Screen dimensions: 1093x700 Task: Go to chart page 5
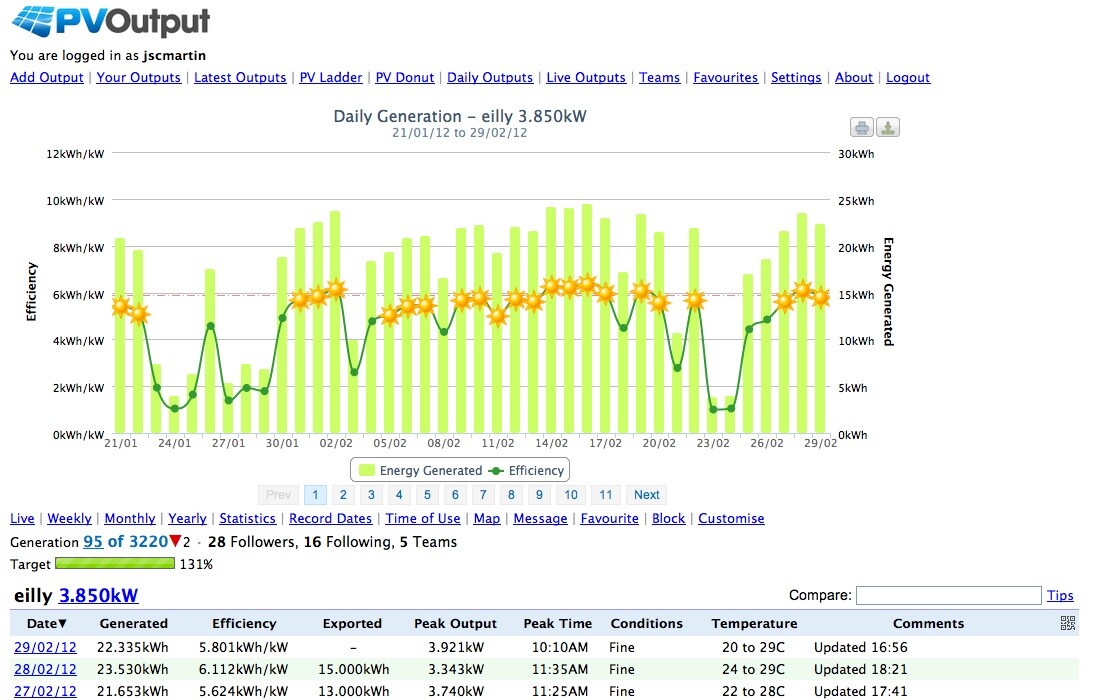pos(427,494)
